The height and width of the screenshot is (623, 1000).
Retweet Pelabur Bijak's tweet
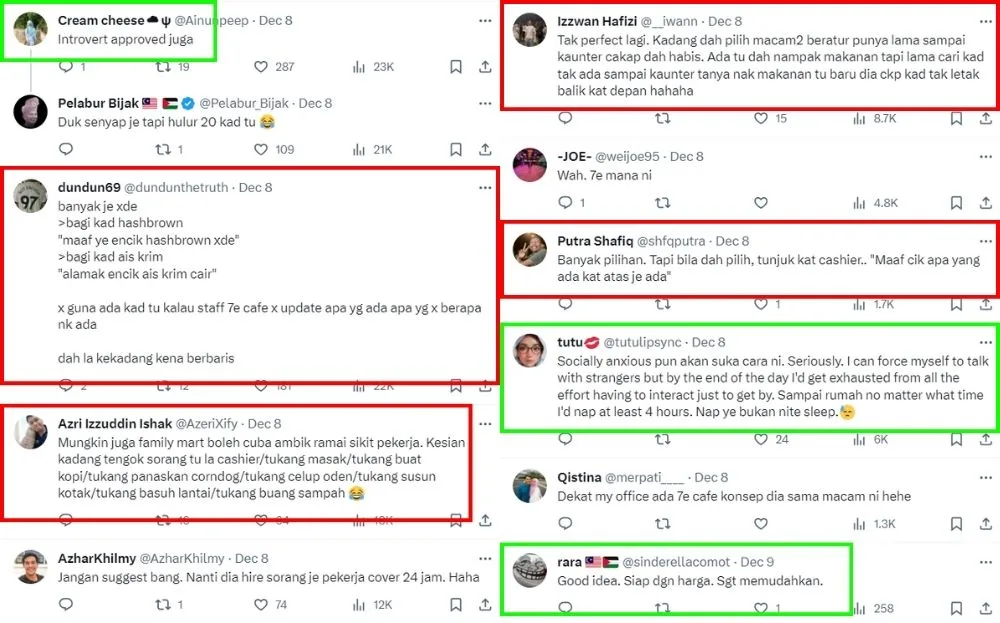pyautogui.click(x=163, y=150)
